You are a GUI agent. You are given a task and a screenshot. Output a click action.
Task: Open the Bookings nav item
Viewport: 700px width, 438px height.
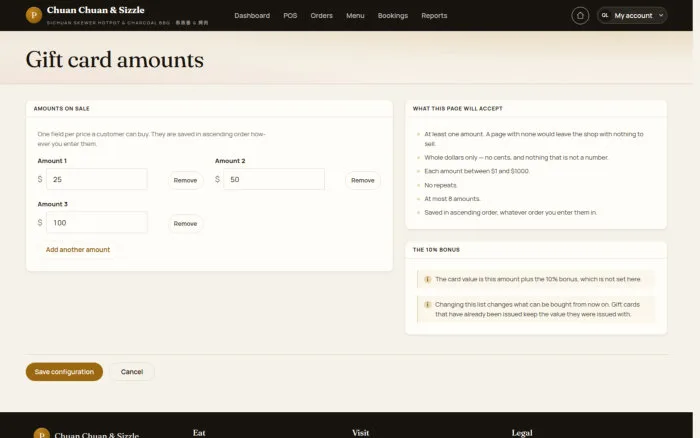tap(392, 16)
